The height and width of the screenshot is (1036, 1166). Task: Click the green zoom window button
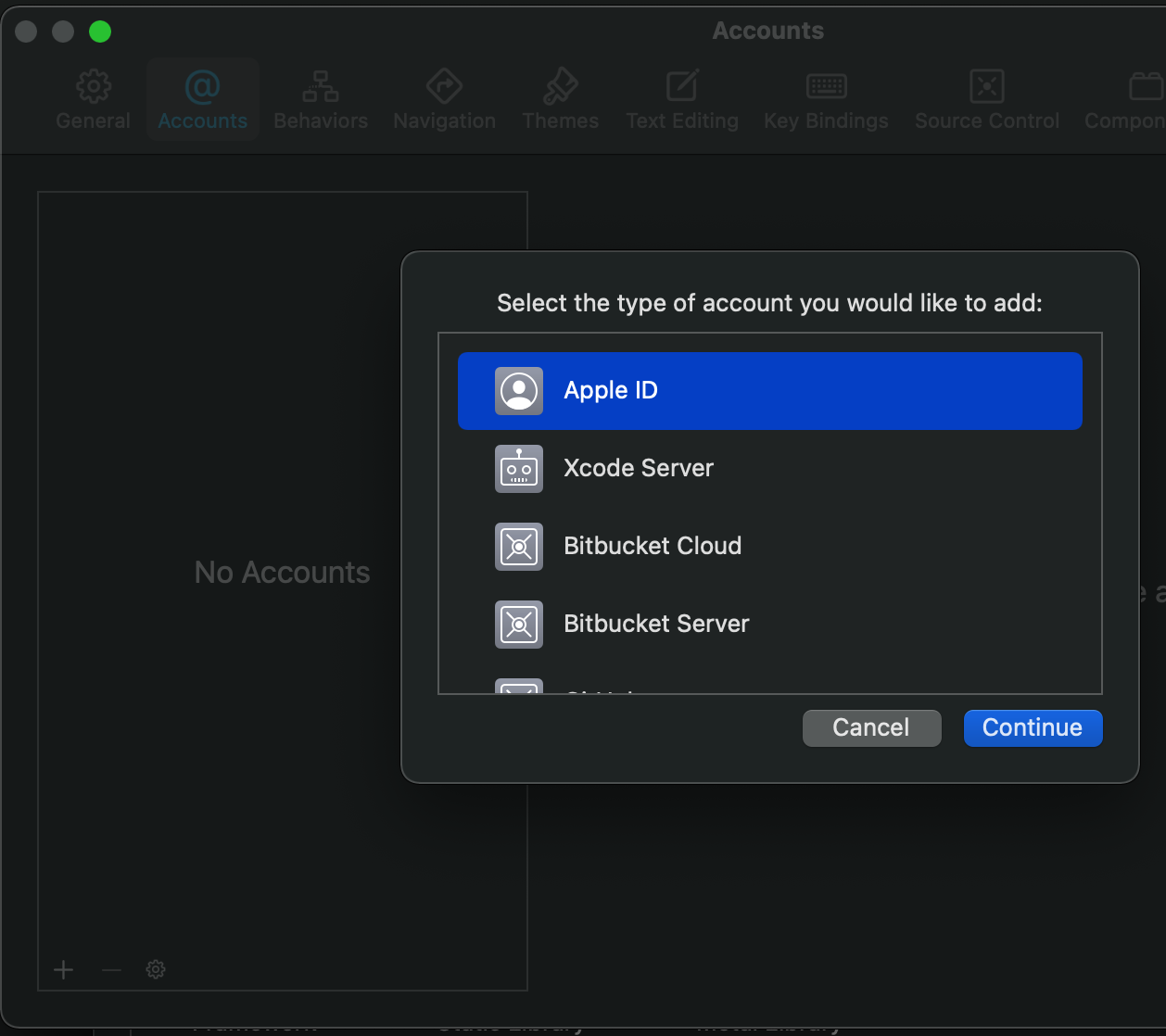pos(100,32)
